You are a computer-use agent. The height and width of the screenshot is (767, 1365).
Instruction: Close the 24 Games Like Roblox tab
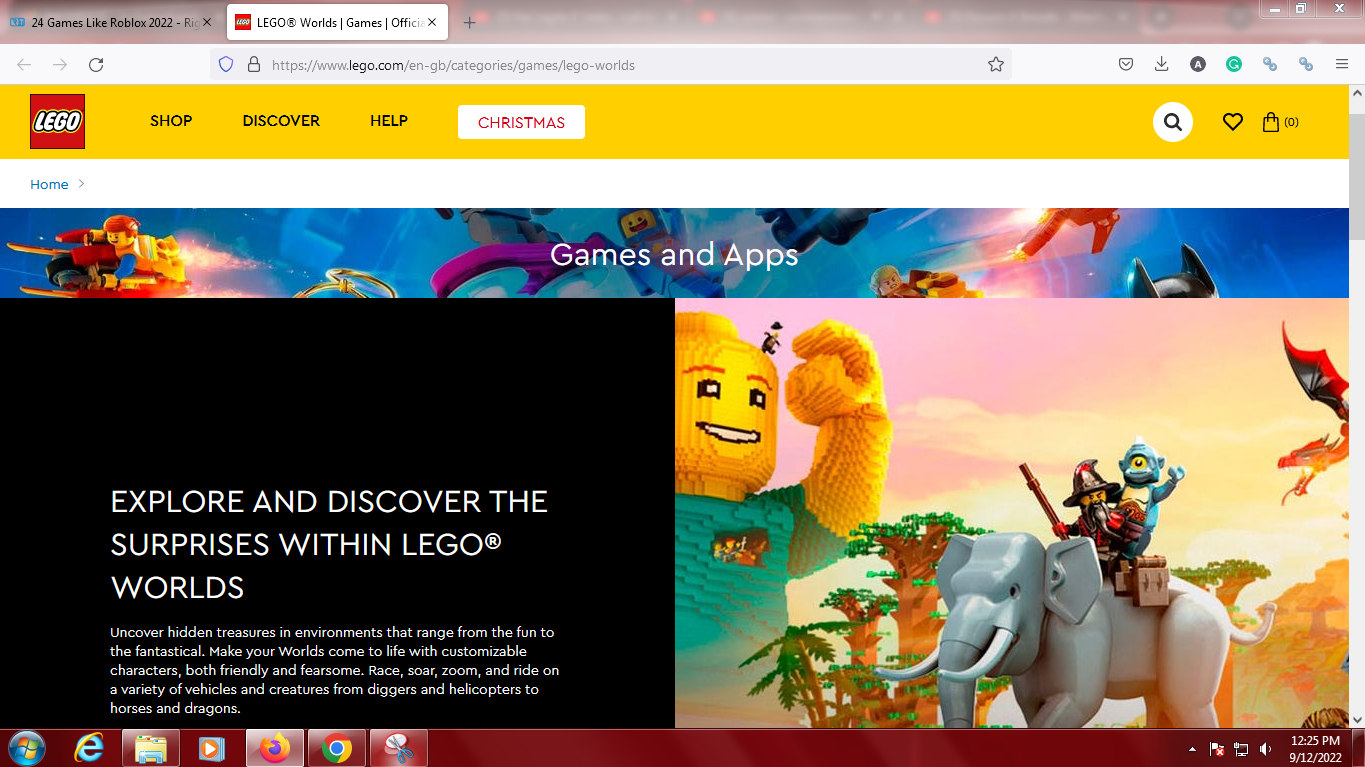point(207,22)
